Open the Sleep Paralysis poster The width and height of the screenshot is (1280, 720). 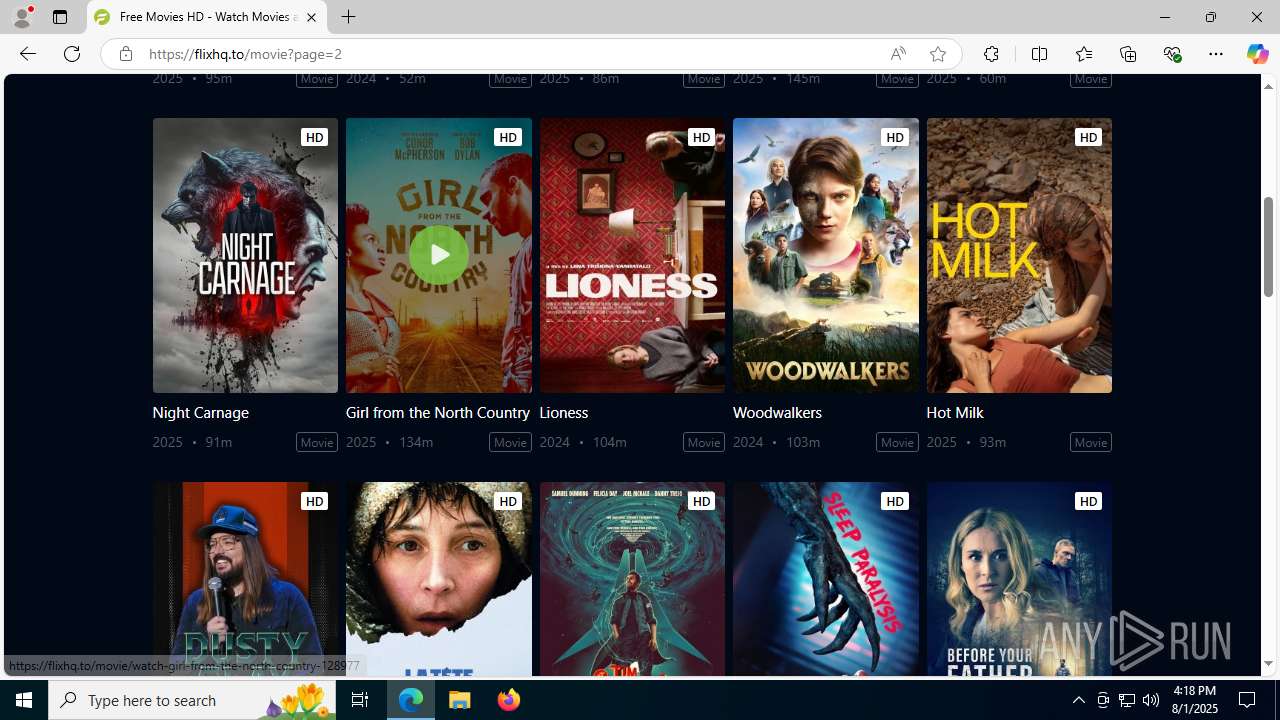point(825,579)
